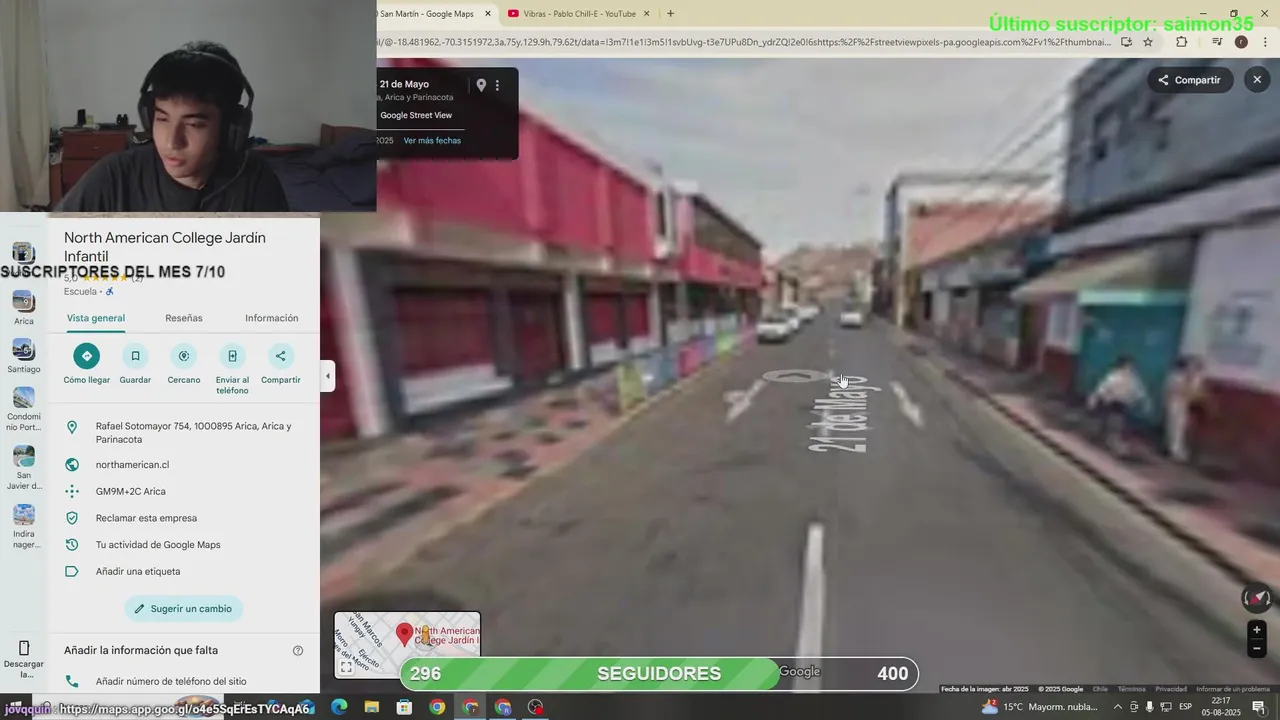Click the Street View compass
Screen dimensions: 1280x720
1257,599
